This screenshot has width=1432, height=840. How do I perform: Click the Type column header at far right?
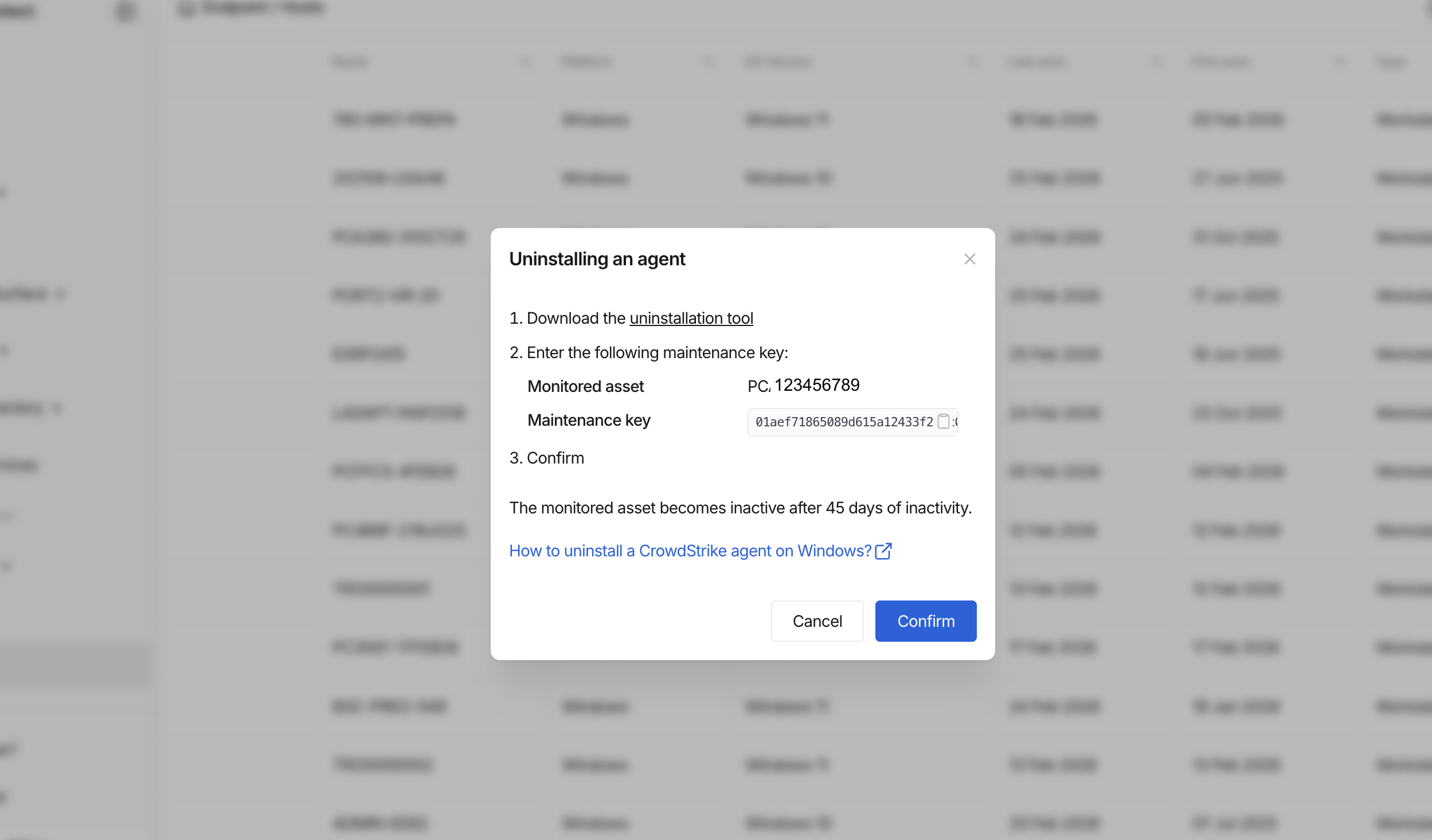click(1391, 62)
